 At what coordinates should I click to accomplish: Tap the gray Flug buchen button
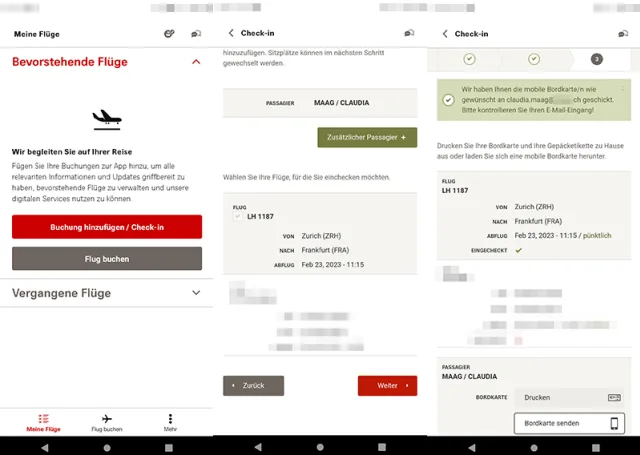click(107, 259)
